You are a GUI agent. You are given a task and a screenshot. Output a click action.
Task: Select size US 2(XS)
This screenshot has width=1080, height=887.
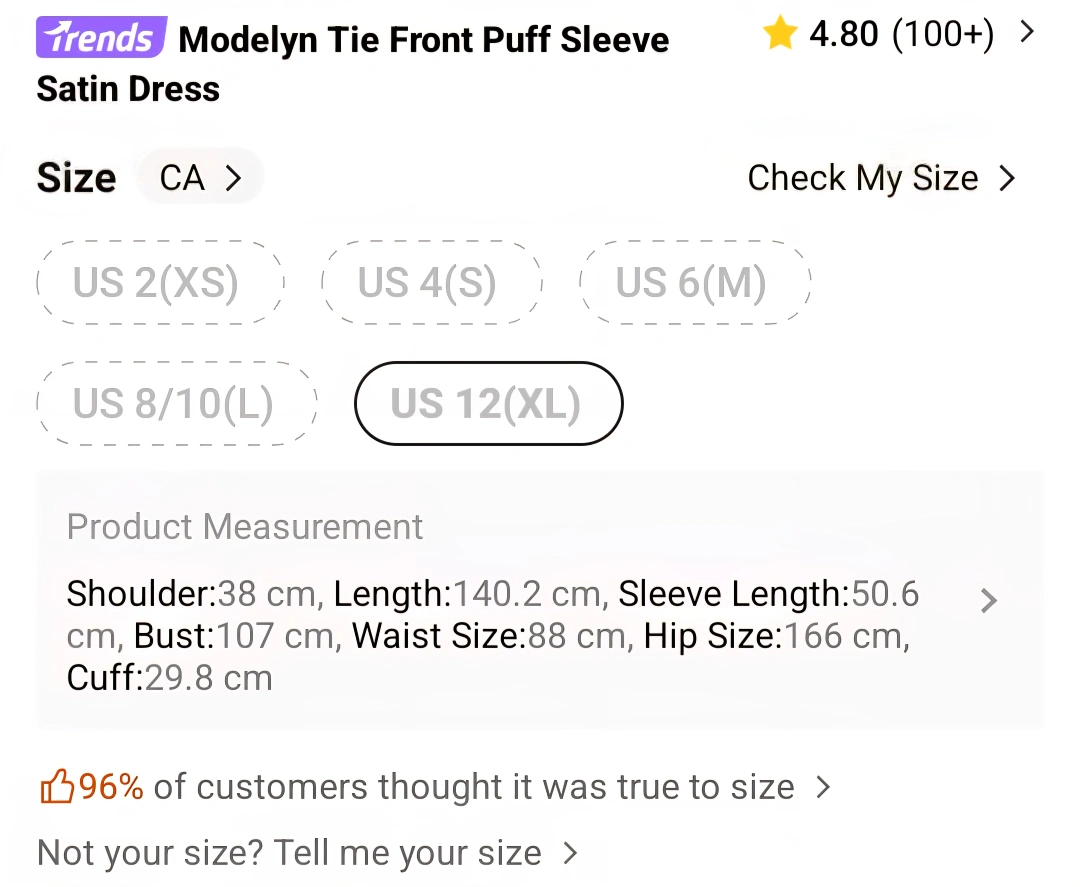156,283
